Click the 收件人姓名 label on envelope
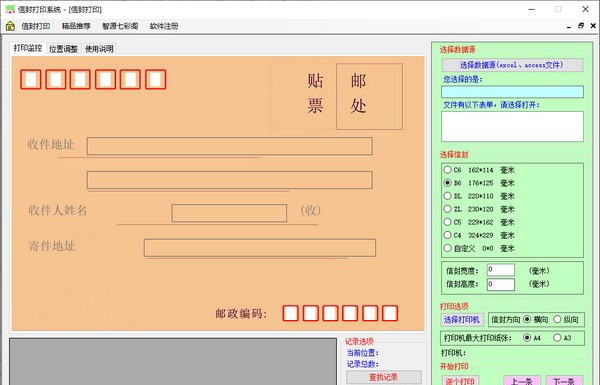The height and width of the screenshot is (385, 600). tap(57, 210)
